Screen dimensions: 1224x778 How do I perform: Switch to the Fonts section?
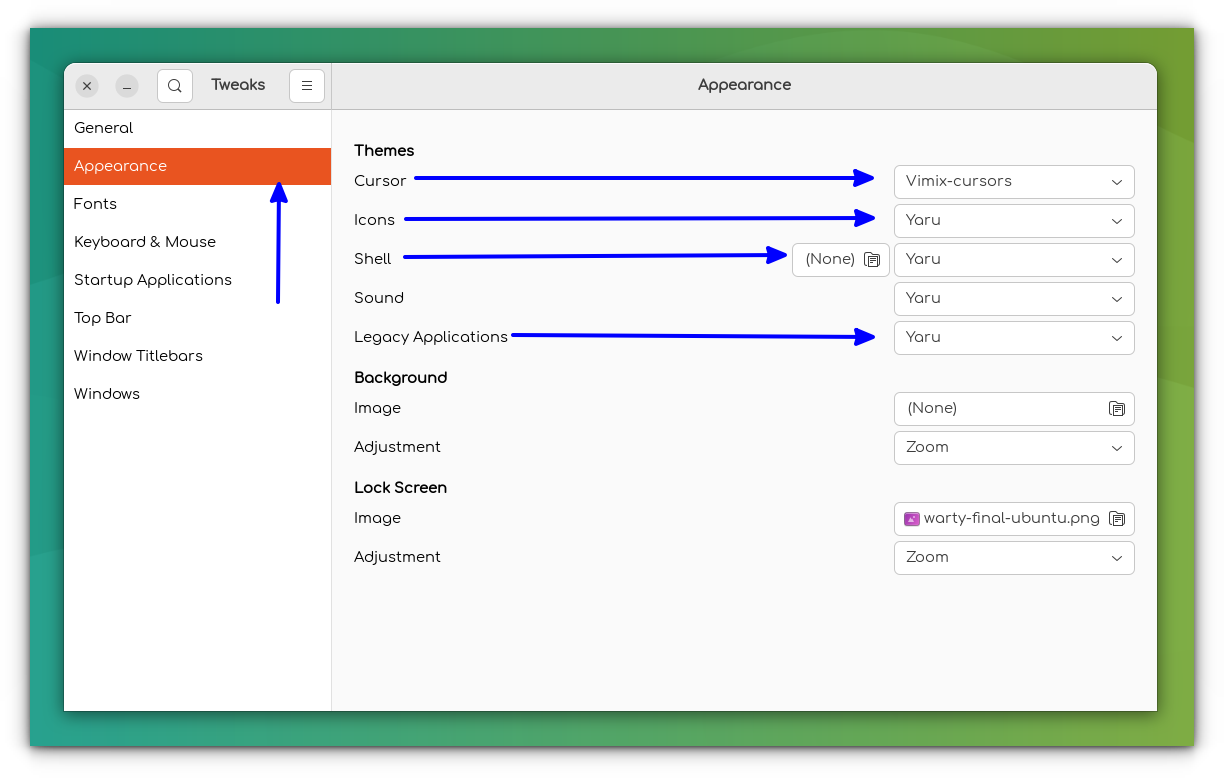(x=95, y=204)
